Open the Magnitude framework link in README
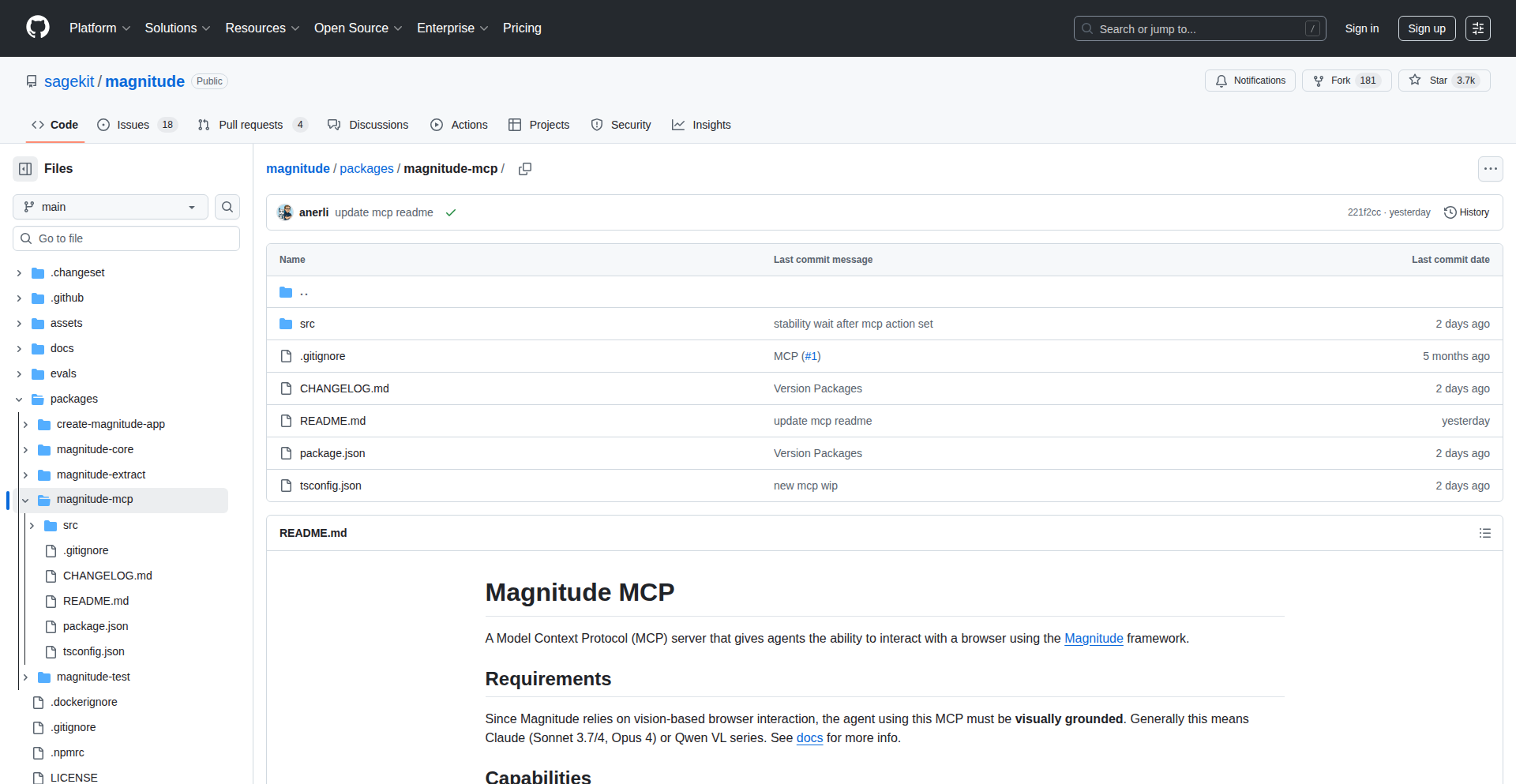The height and width of the screenshot is (784, 1516). click(x=1094, y=639)
